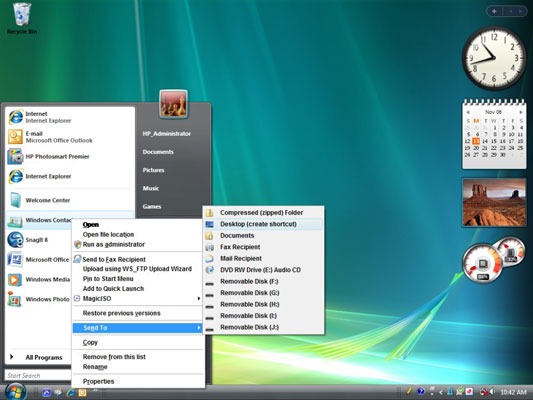Open Internet pinned Internet Explorer entry
This screenshot has height=400, width=533.
click(70, 117)
